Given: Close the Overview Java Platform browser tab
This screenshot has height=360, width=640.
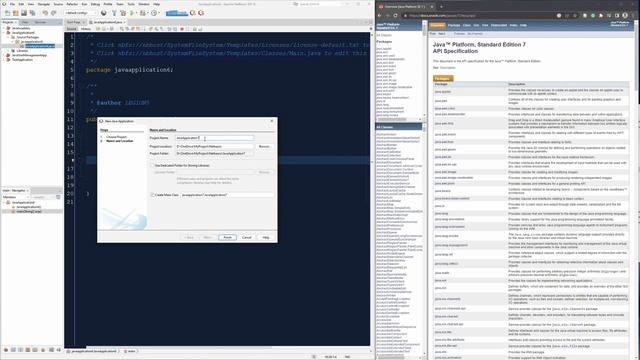Looking at the screenshot, I should tap(431, 7).
